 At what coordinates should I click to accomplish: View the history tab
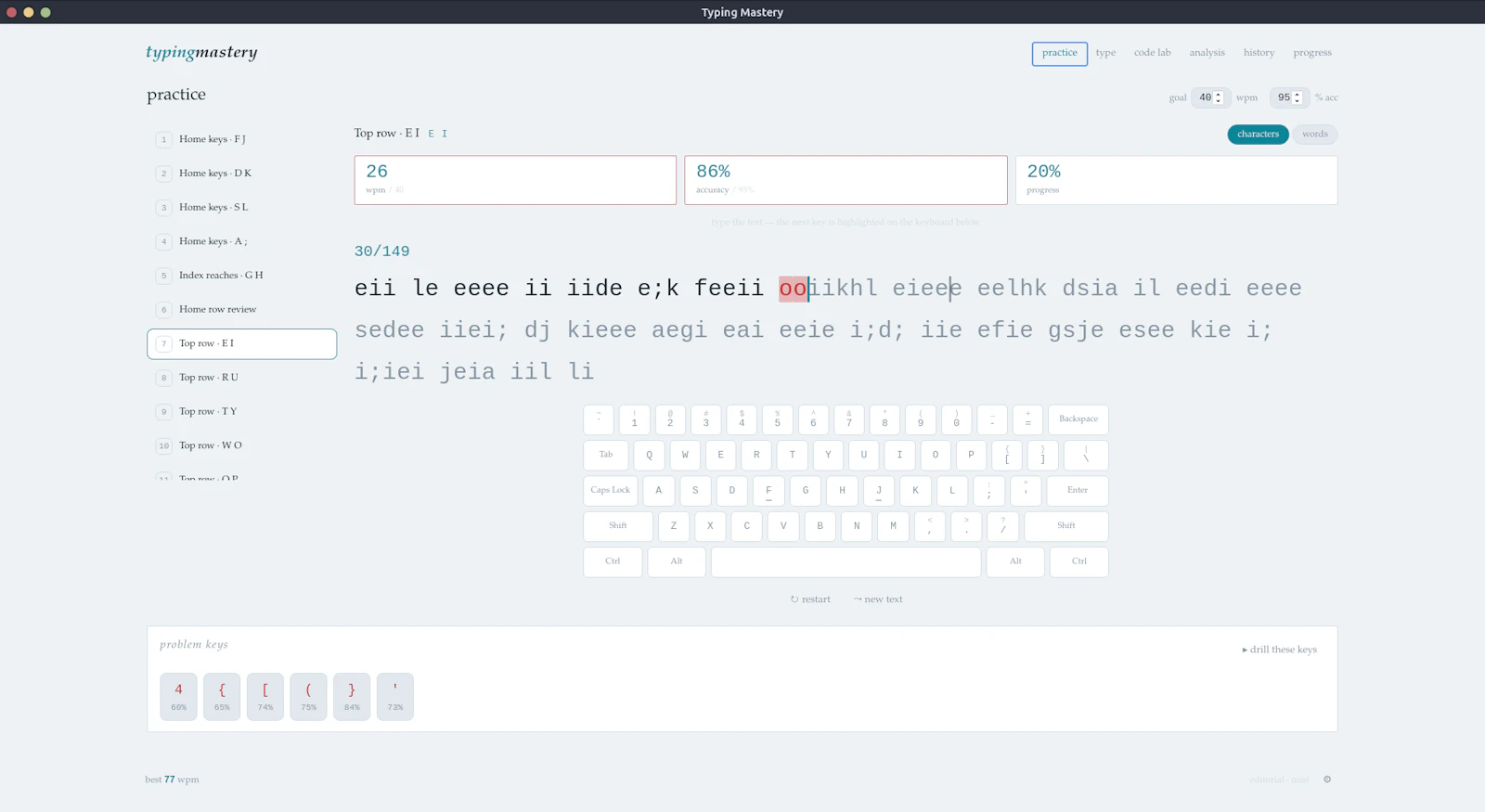tap(1259, 53)
